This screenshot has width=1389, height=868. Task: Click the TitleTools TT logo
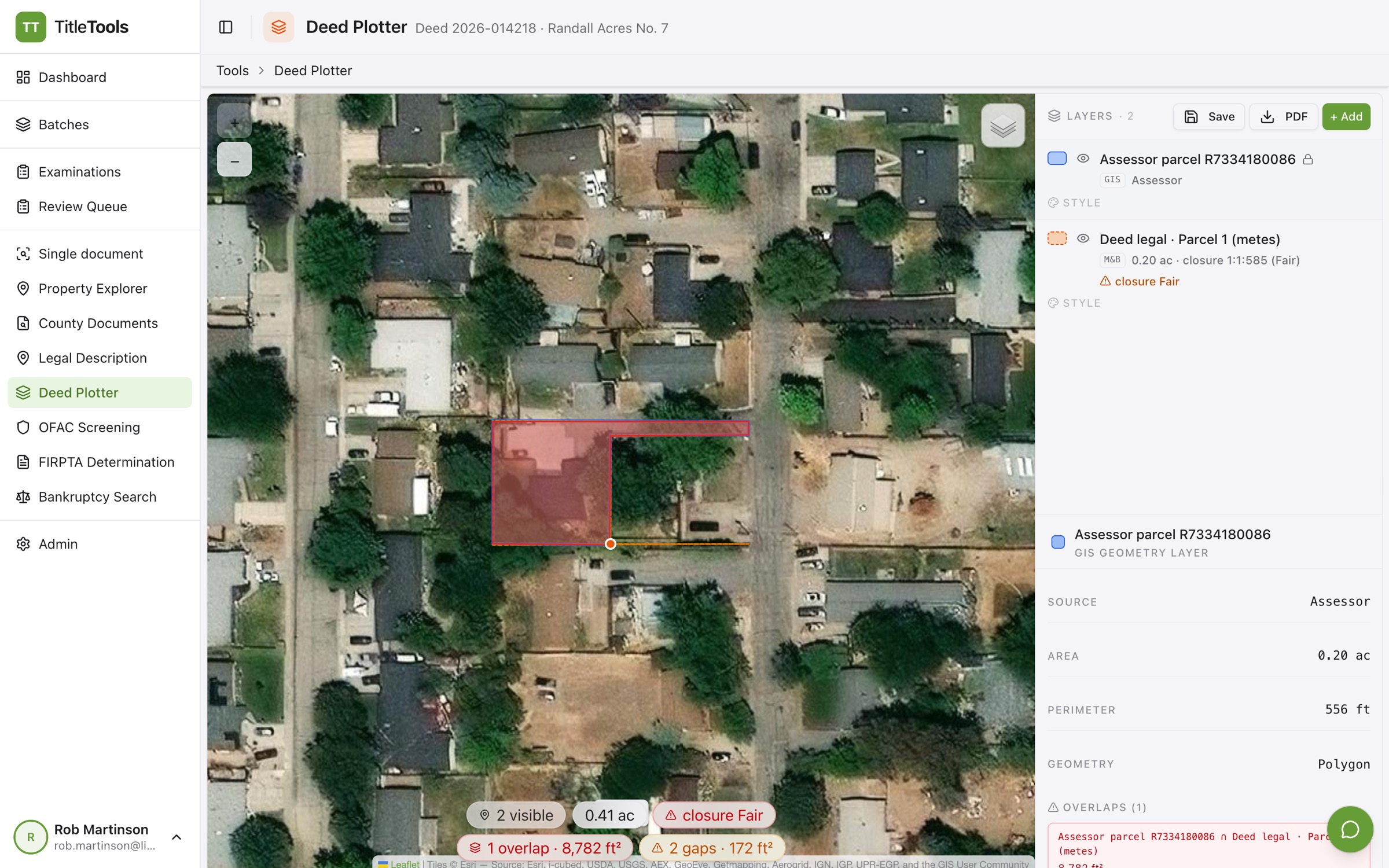31,27
